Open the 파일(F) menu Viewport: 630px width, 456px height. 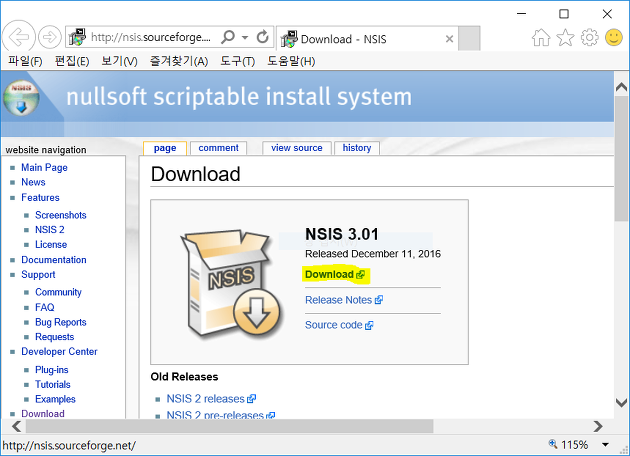pos(25,61)
